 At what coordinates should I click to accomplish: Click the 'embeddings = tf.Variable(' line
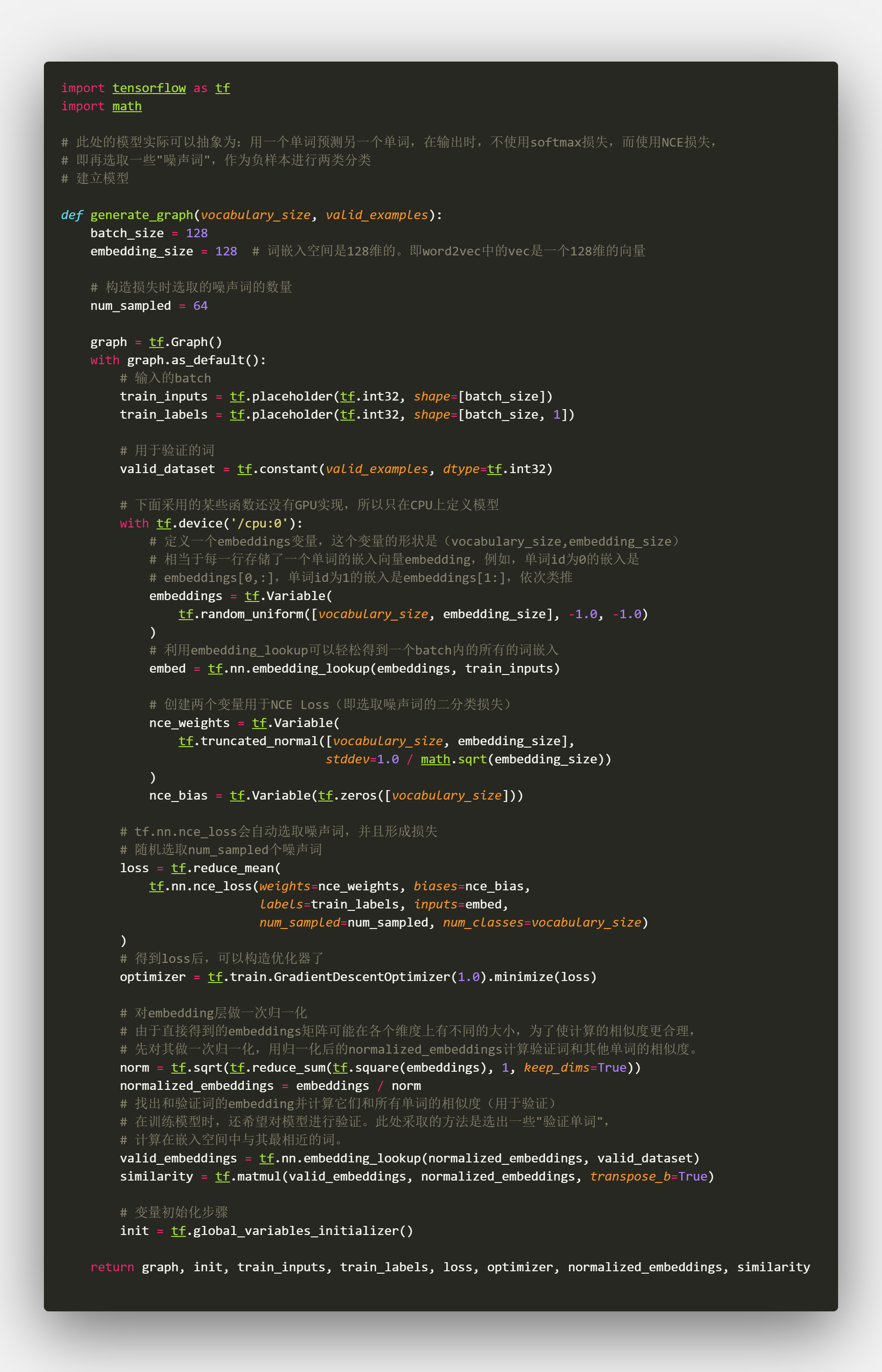coord(241,596)
